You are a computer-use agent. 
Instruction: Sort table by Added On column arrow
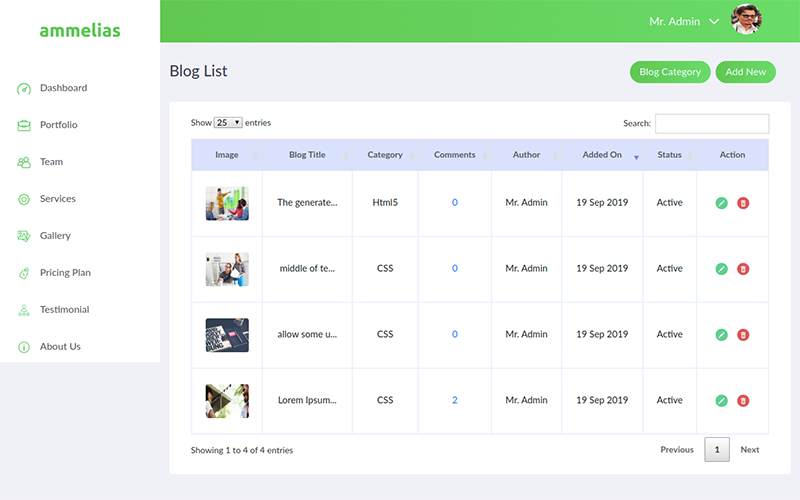click(x=636, y=157)
